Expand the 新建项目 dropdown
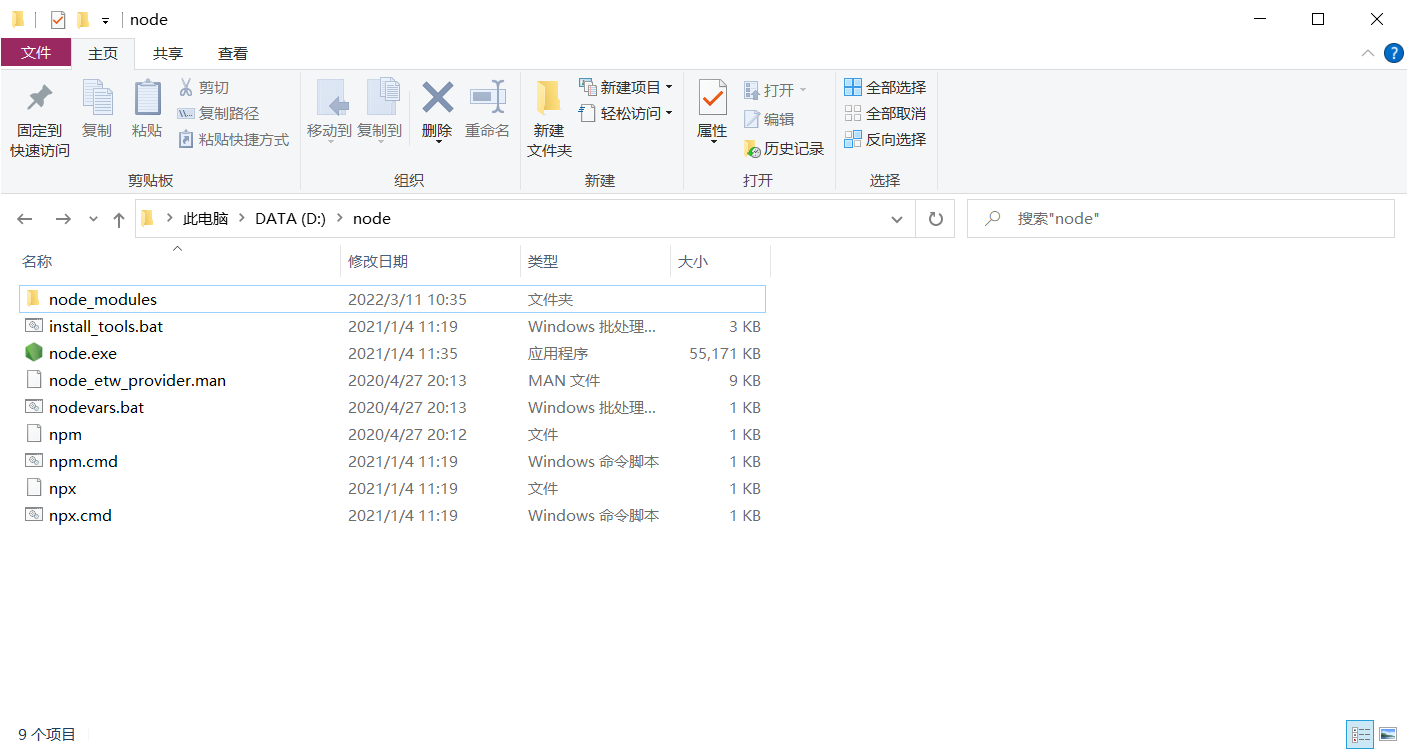Image resolution: width=1408 pixels, height=750 pixels. (x=669, y=88)
